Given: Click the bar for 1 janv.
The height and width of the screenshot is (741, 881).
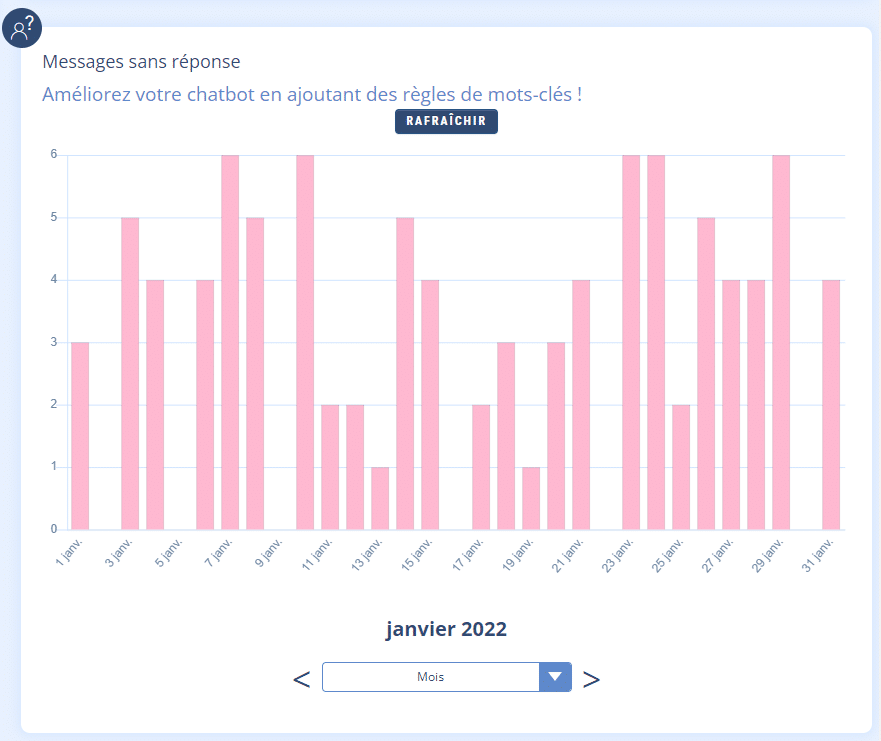Looking at the screenshot, I should coord(80,436).
